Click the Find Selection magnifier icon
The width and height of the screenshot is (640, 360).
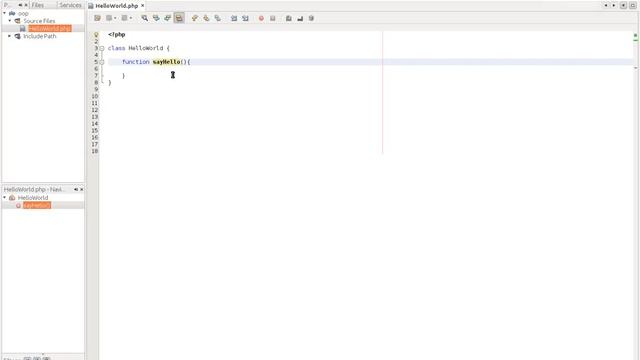pyautogui.click(x=144, y=18)
